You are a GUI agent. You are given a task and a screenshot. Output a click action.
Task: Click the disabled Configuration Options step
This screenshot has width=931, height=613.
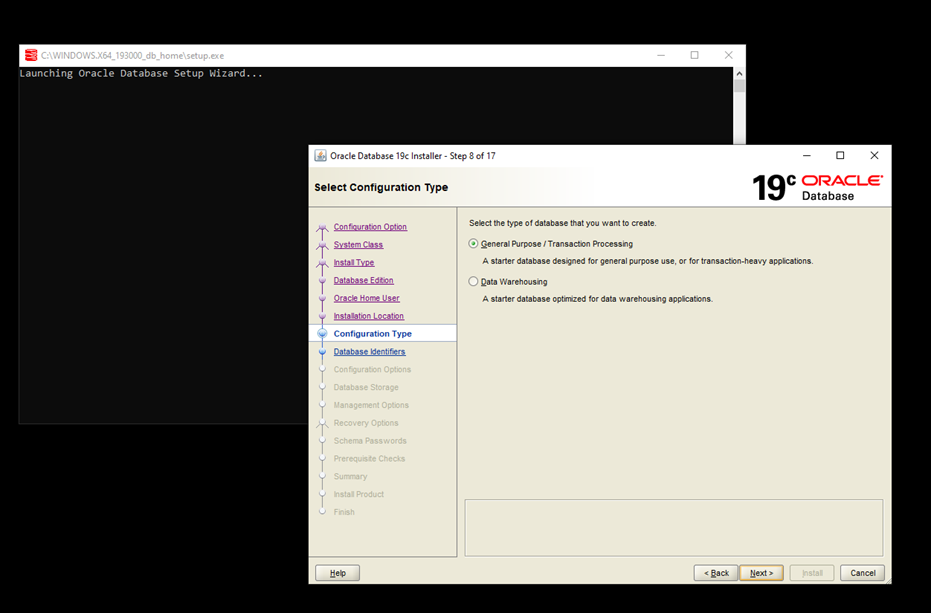click(x=372, y=369)
